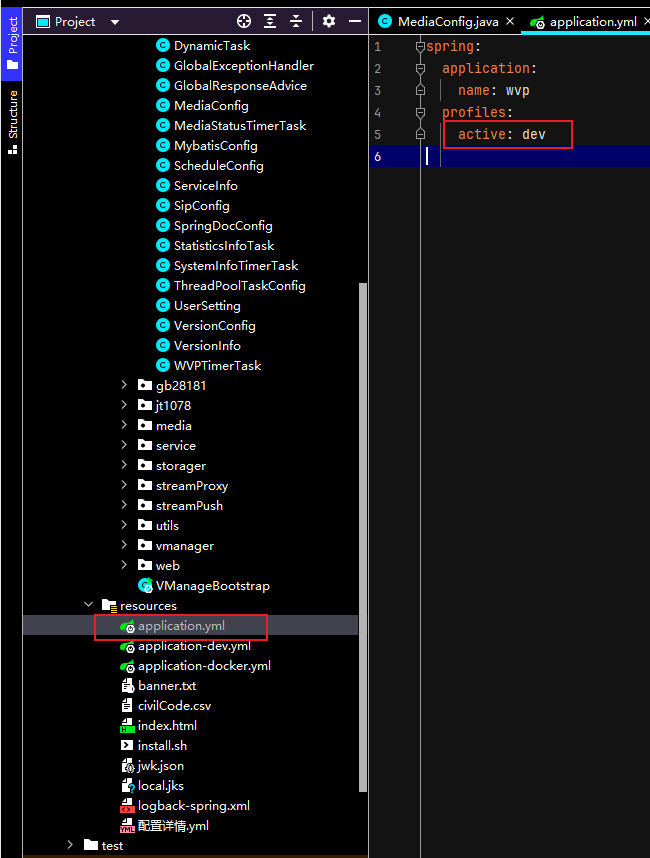The width and height of the screenshot is (650, 858).
Task: Expand the test folder chevron
Action: (x=70, y=845)
